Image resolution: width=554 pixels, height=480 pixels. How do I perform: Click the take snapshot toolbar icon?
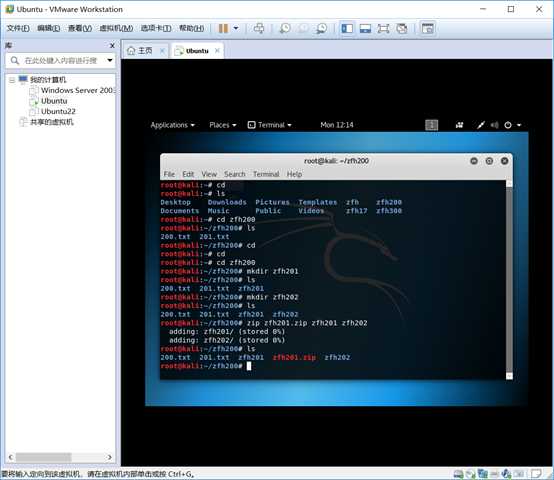(x=285, y=28)
